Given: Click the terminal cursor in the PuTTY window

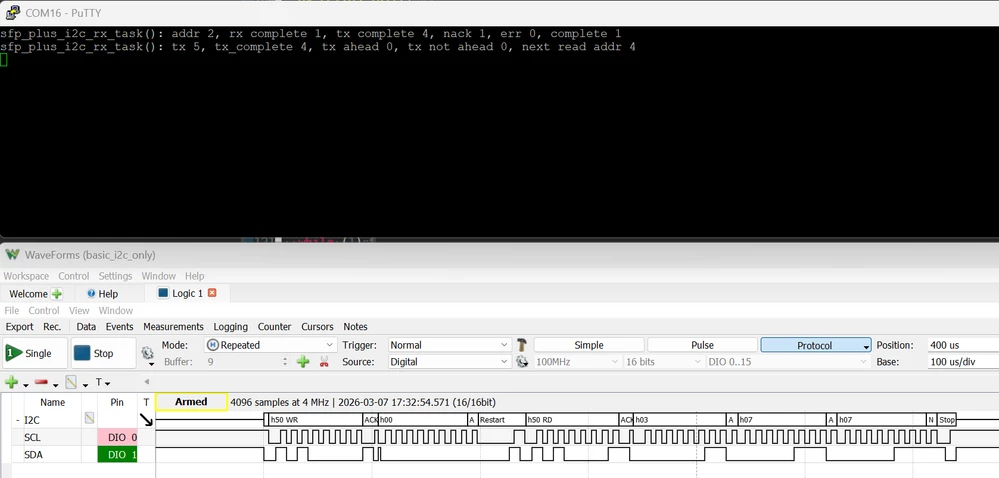Looking at the screenshot, I should pos(4,60).
